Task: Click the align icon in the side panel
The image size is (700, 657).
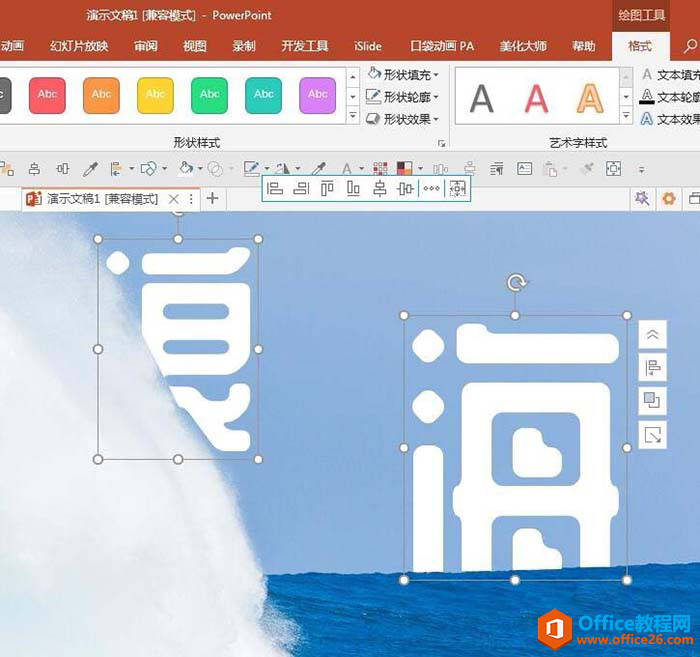Action: click(653, 368)
